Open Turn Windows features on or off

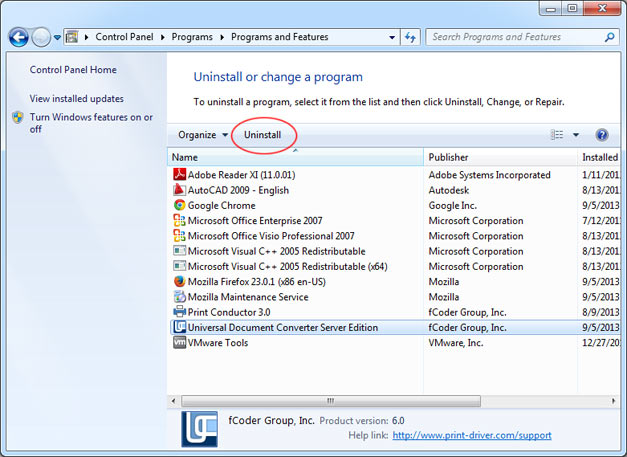pyautogui.click(x=91, y=123)
